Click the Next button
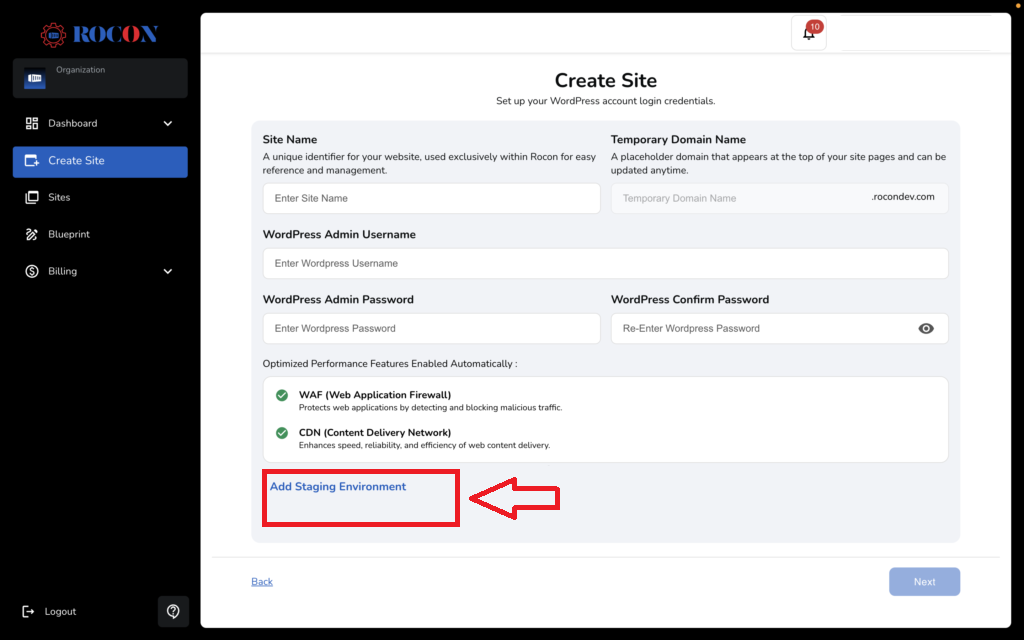 point(924,582)
